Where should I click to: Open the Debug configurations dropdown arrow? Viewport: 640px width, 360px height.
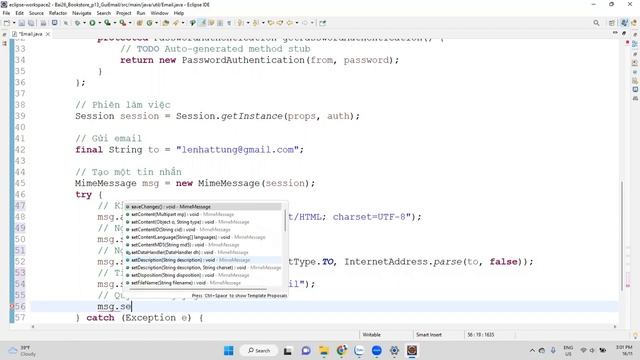84,23
